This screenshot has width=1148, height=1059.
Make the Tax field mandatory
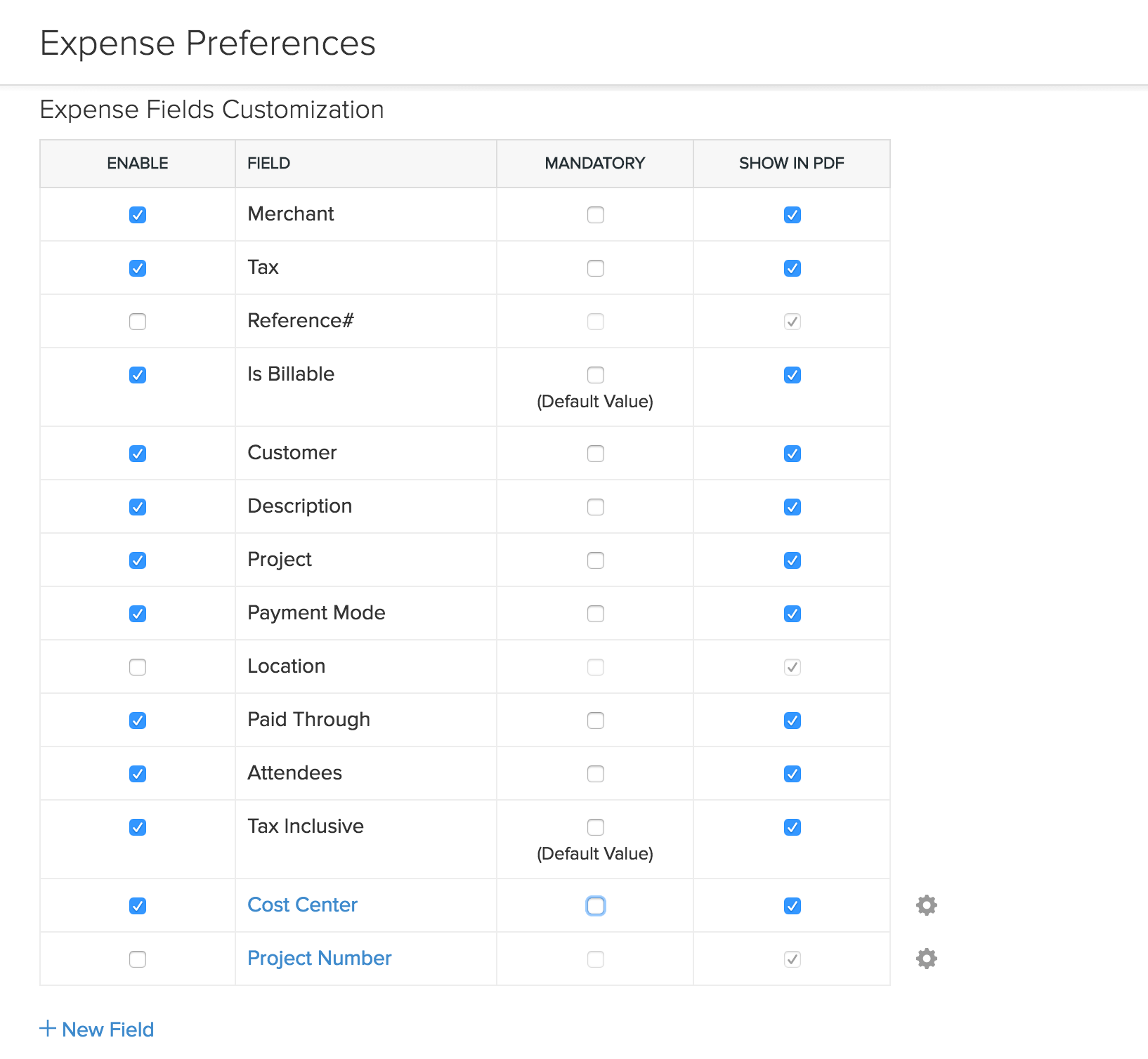click(x=596, y=268)
